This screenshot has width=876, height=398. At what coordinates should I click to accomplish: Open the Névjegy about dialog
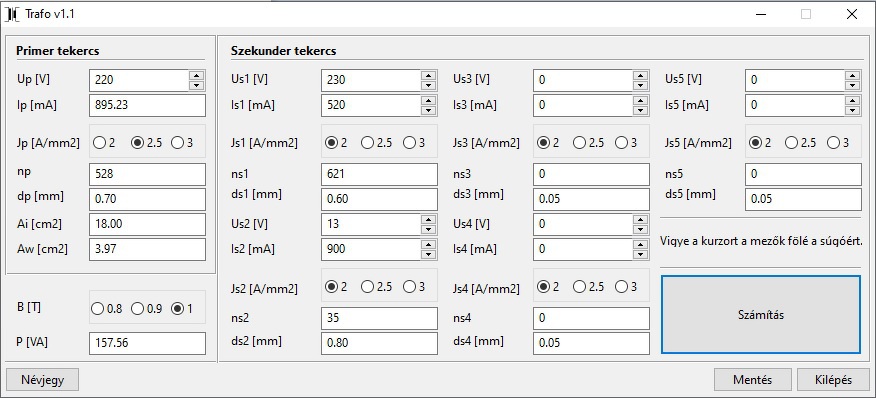42,380
